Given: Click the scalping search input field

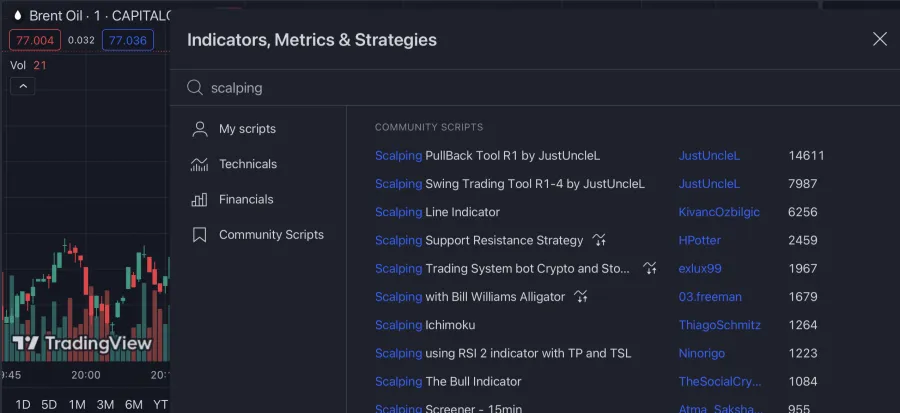Looking at the screenshot, I should coord(500,88).
